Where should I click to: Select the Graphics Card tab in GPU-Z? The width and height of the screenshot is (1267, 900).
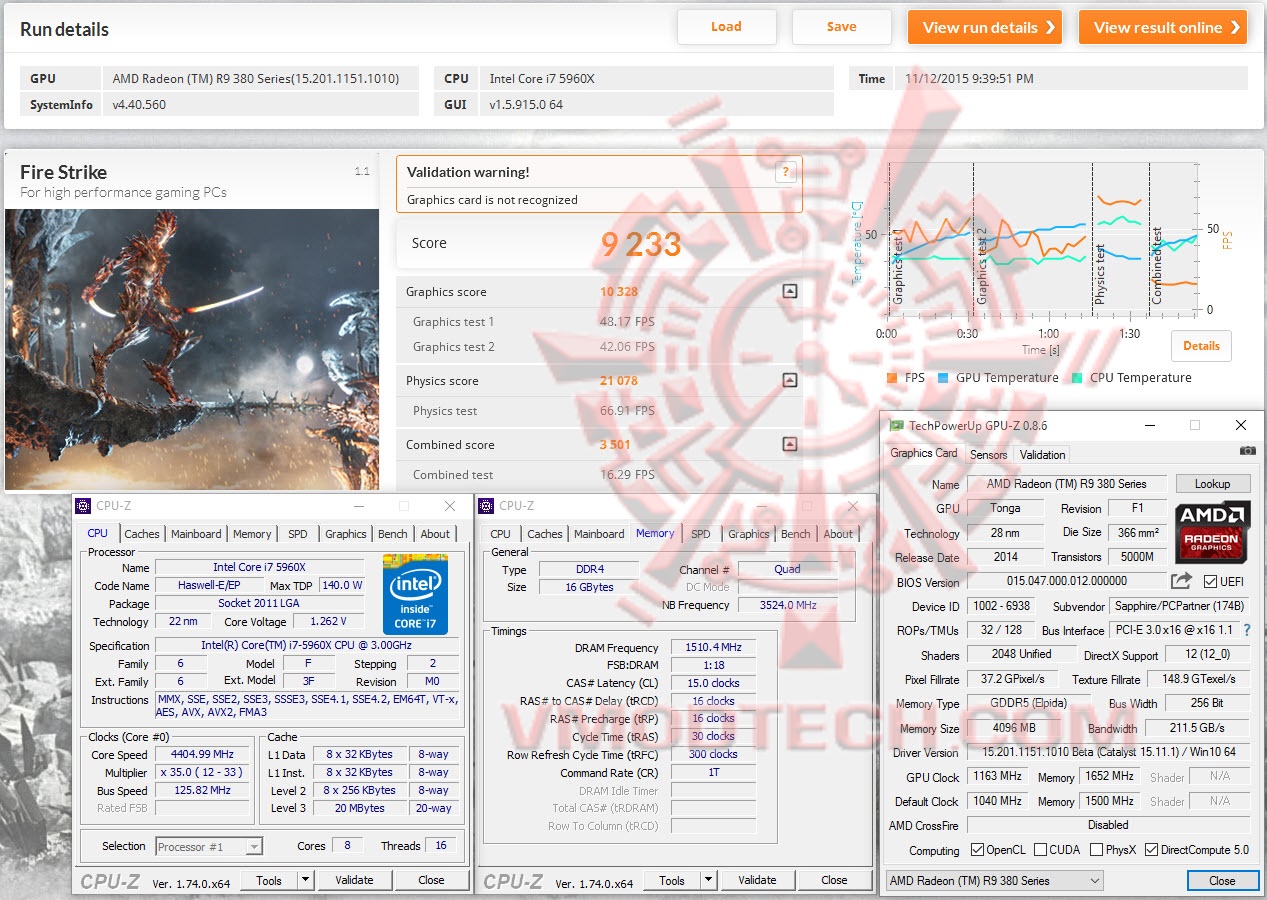[x=924, y=453]
